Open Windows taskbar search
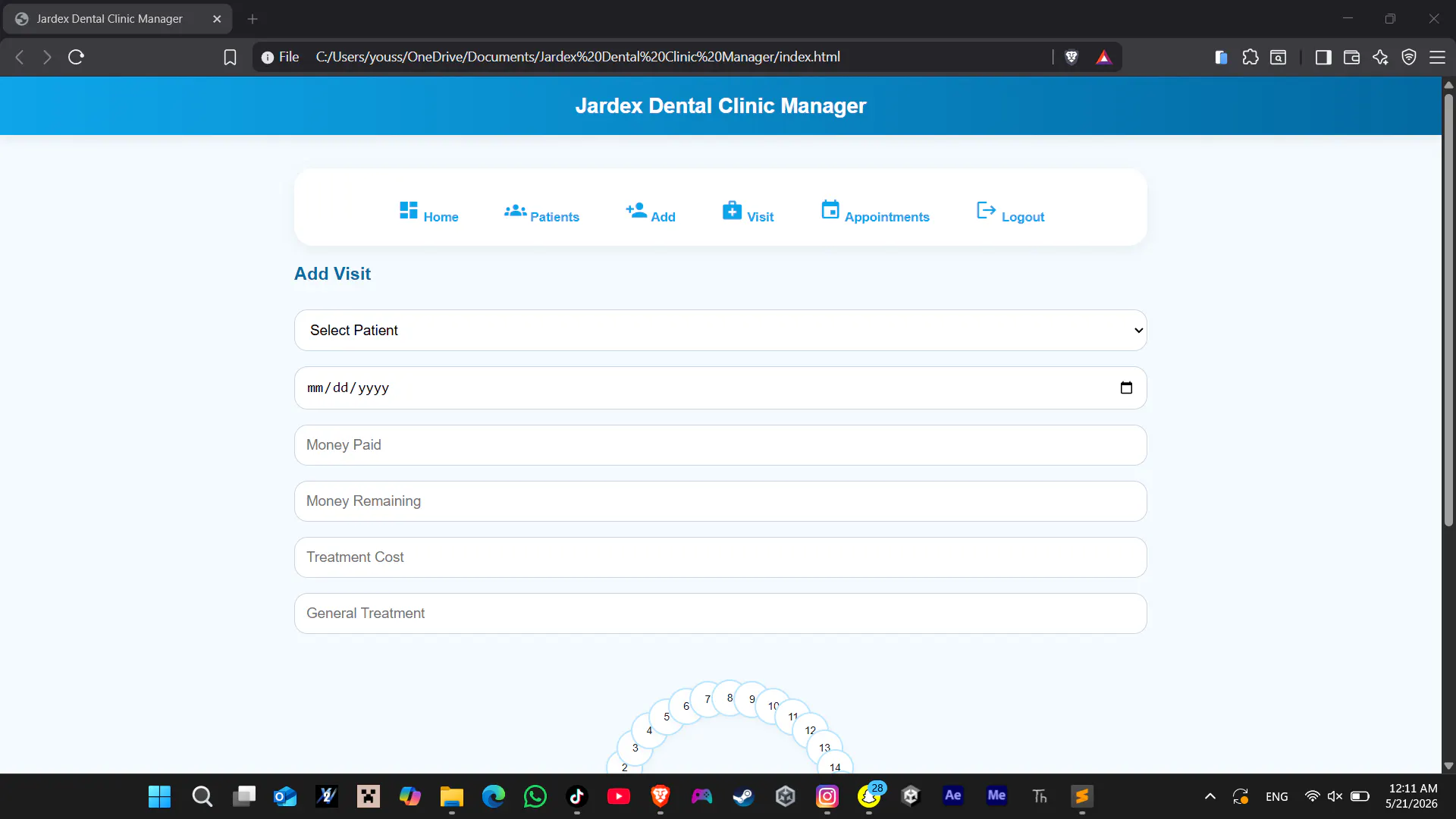1456x819 pixels. pos(202,796)
